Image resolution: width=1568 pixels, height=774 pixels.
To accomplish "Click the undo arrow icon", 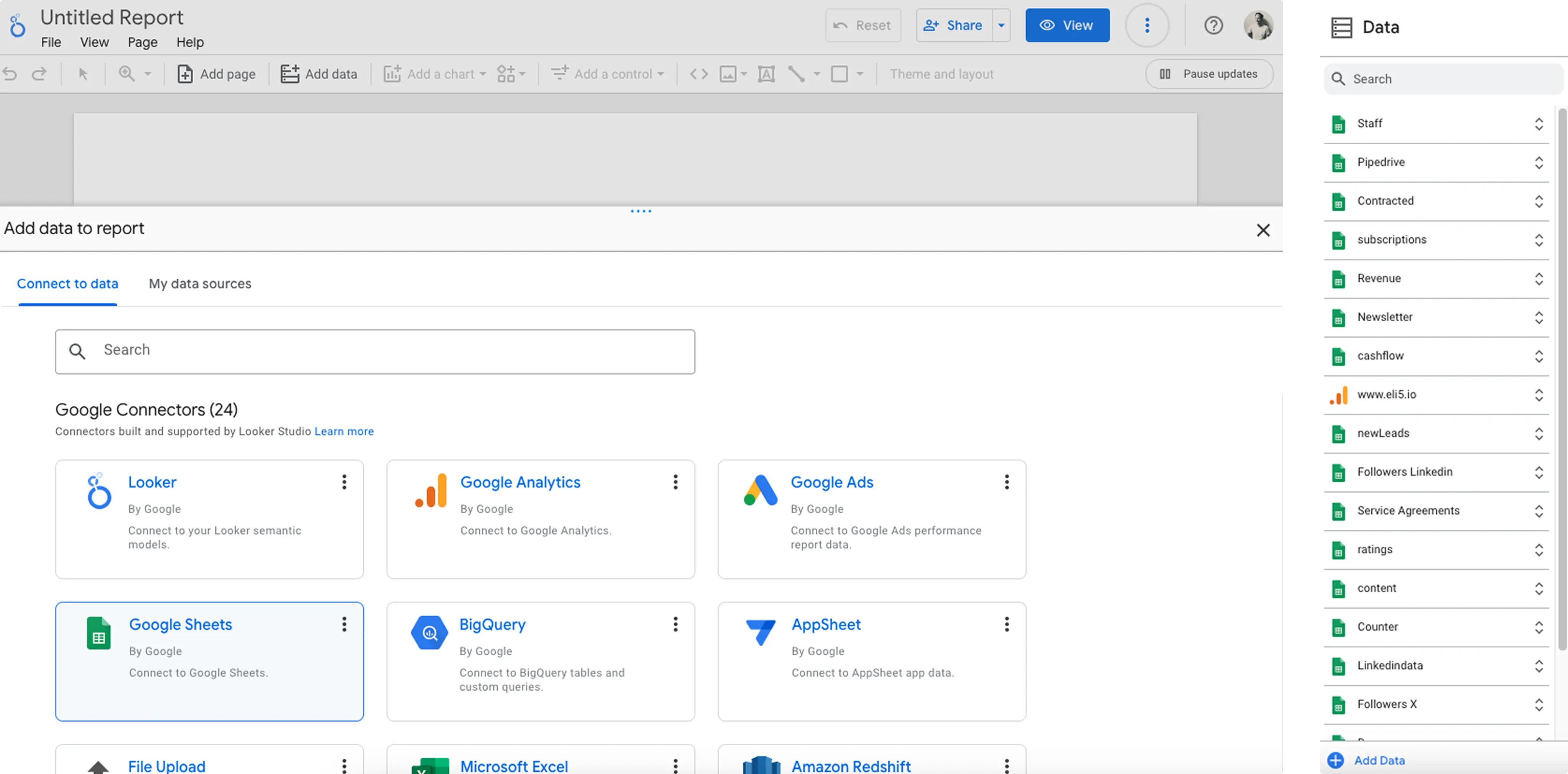I will coord(10,74).
